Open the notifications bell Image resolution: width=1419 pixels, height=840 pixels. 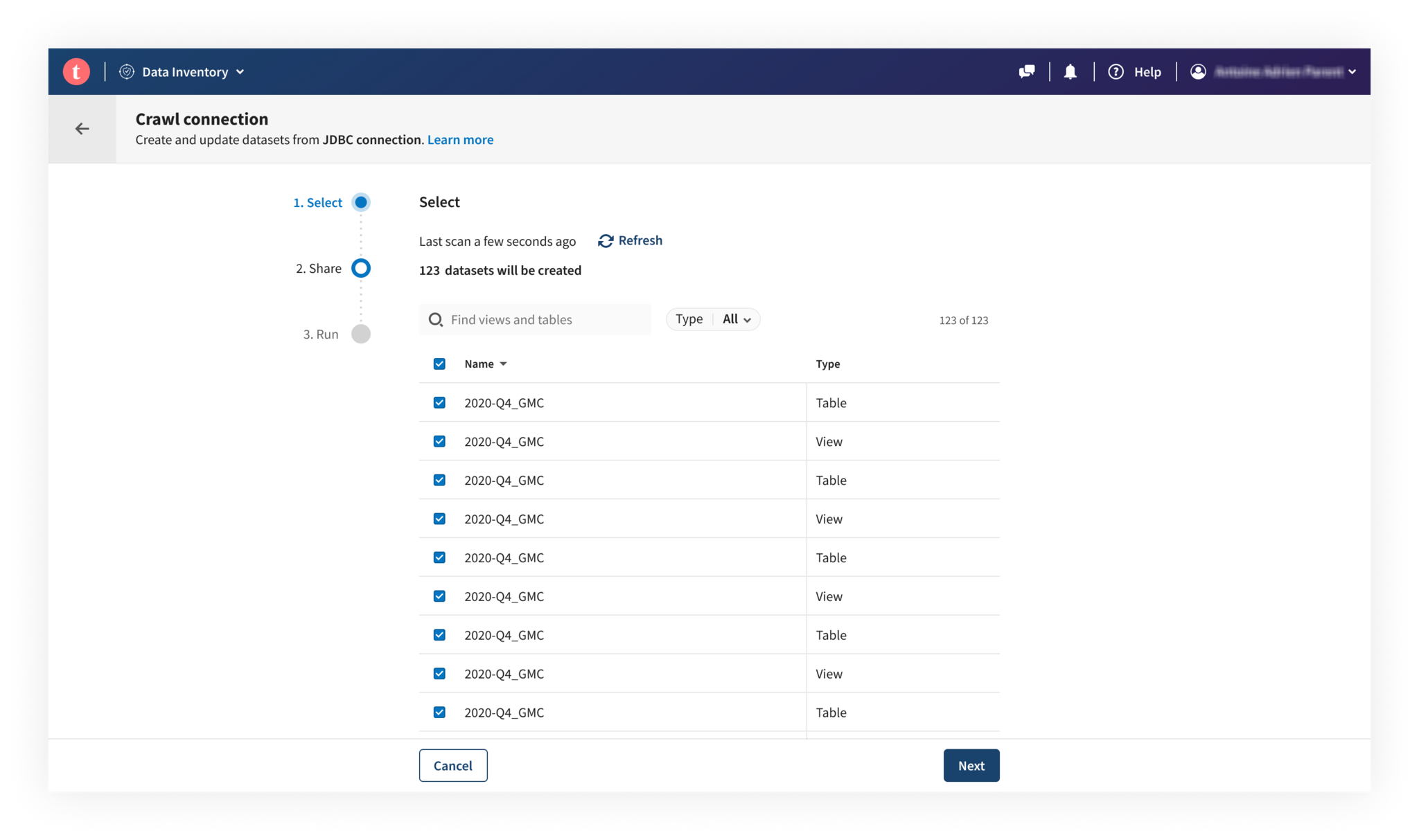click(x=1070, y=72)
